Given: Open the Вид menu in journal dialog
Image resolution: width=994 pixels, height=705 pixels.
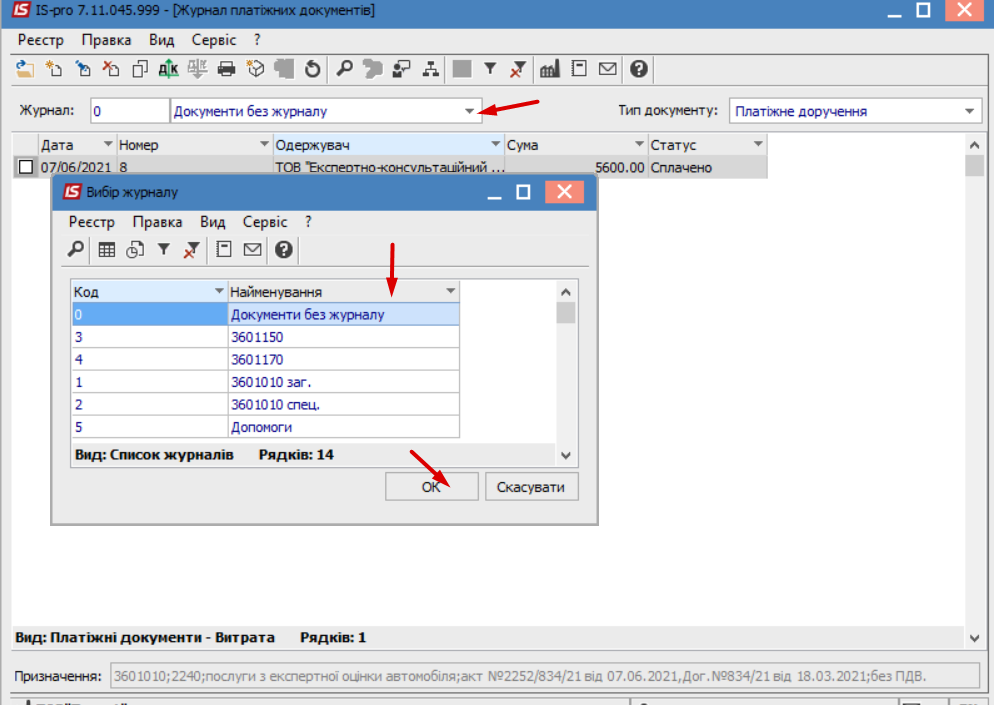Looking at the screenshot, I should point(213,222).
